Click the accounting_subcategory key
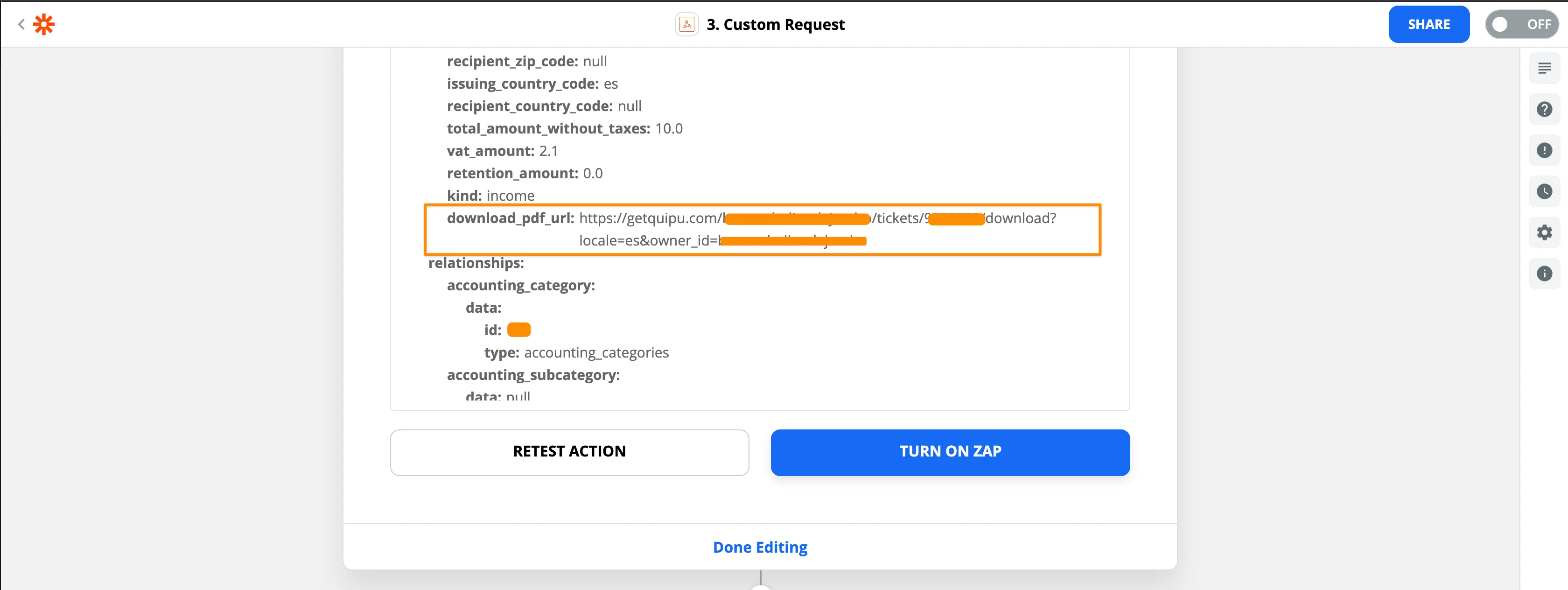The height and width of the screenshot is (590, 1568). pos(533,375)
